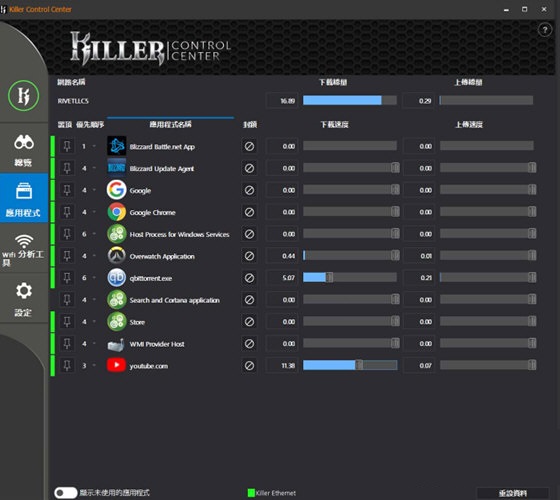Click the Killer Ethernet legend indicator
Viewport: 560px width, 500px height.
point(251,493)
